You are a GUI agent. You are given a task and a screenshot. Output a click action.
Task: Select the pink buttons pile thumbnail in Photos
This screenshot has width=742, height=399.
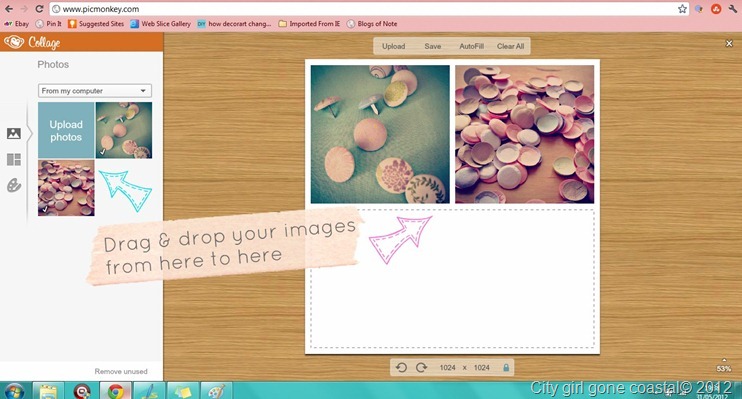pos(66,188)
